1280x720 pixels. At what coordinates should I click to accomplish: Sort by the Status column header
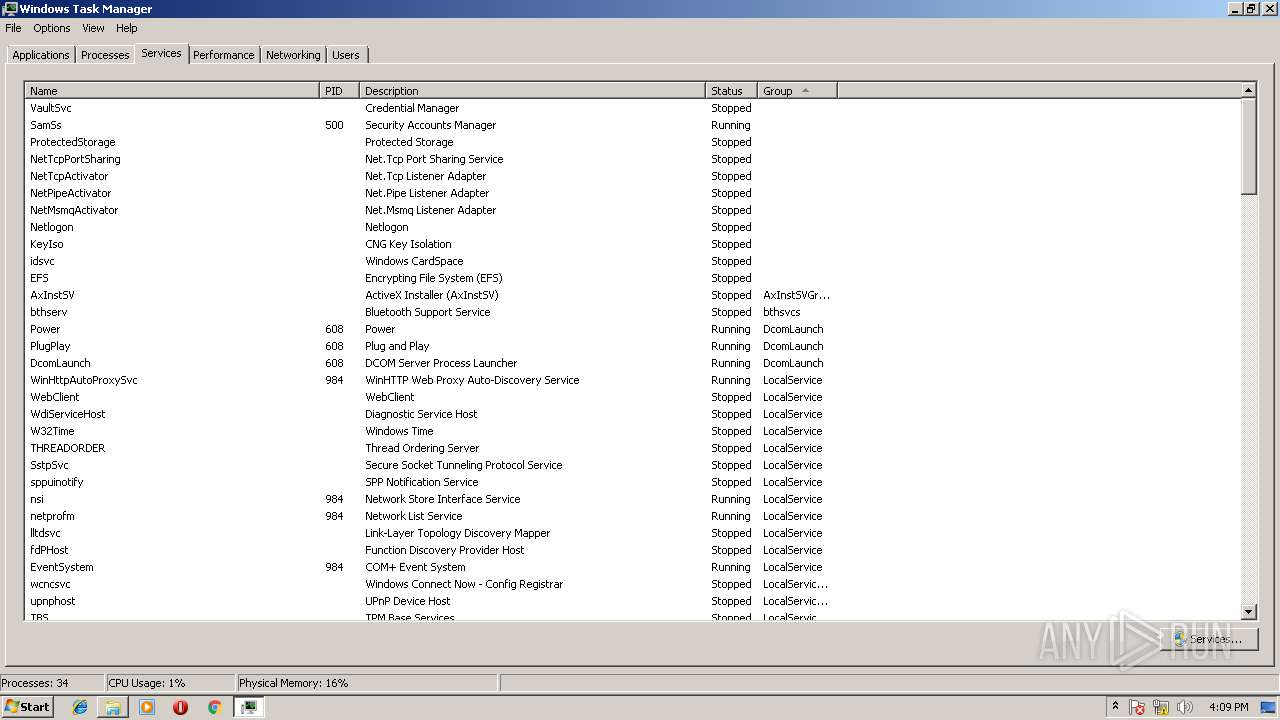pos(731,91)
